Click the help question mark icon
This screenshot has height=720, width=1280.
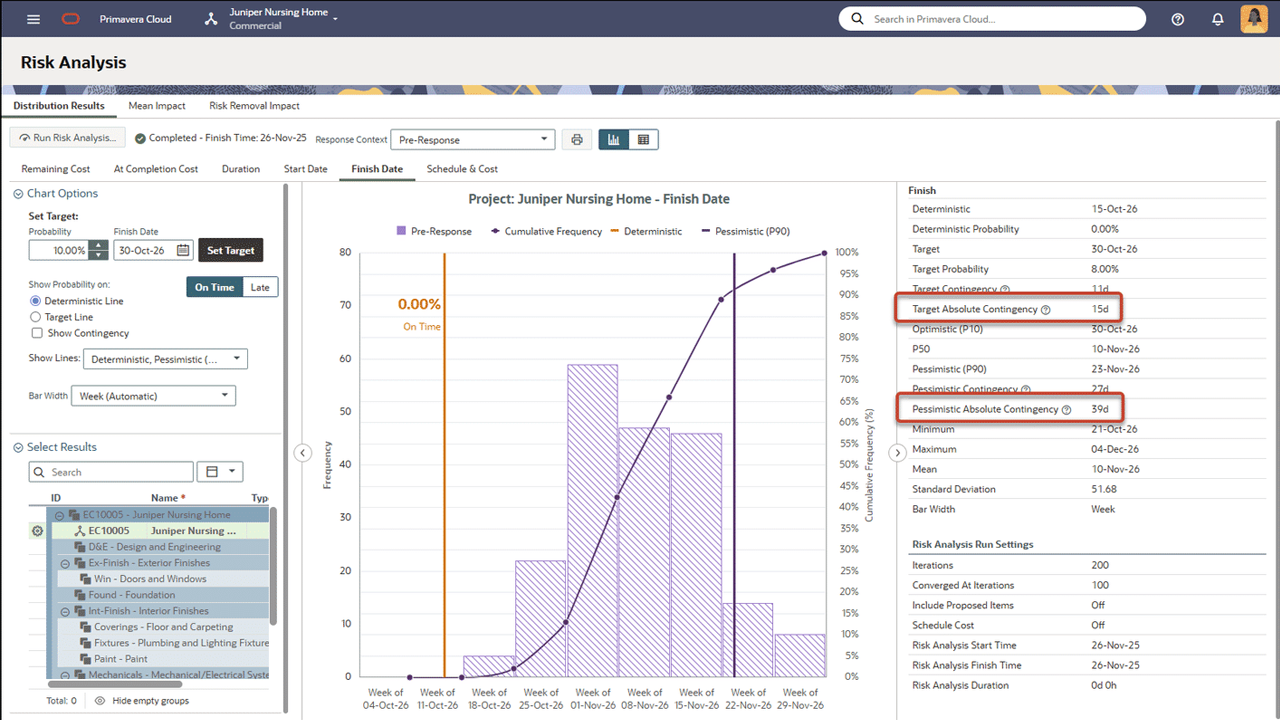(1177, 18)
